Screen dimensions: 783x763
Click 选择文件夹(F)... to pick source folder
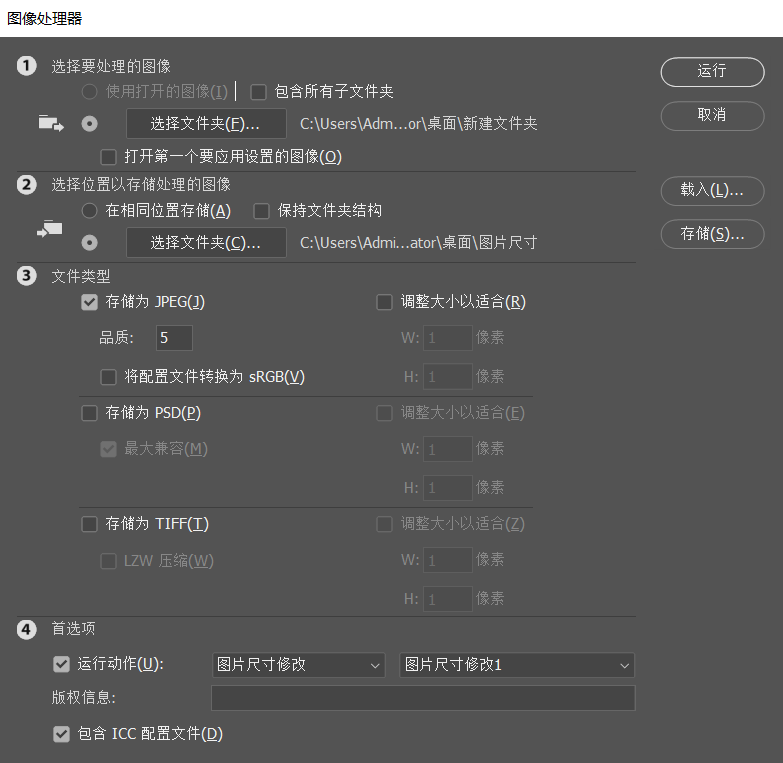point(206,123)
